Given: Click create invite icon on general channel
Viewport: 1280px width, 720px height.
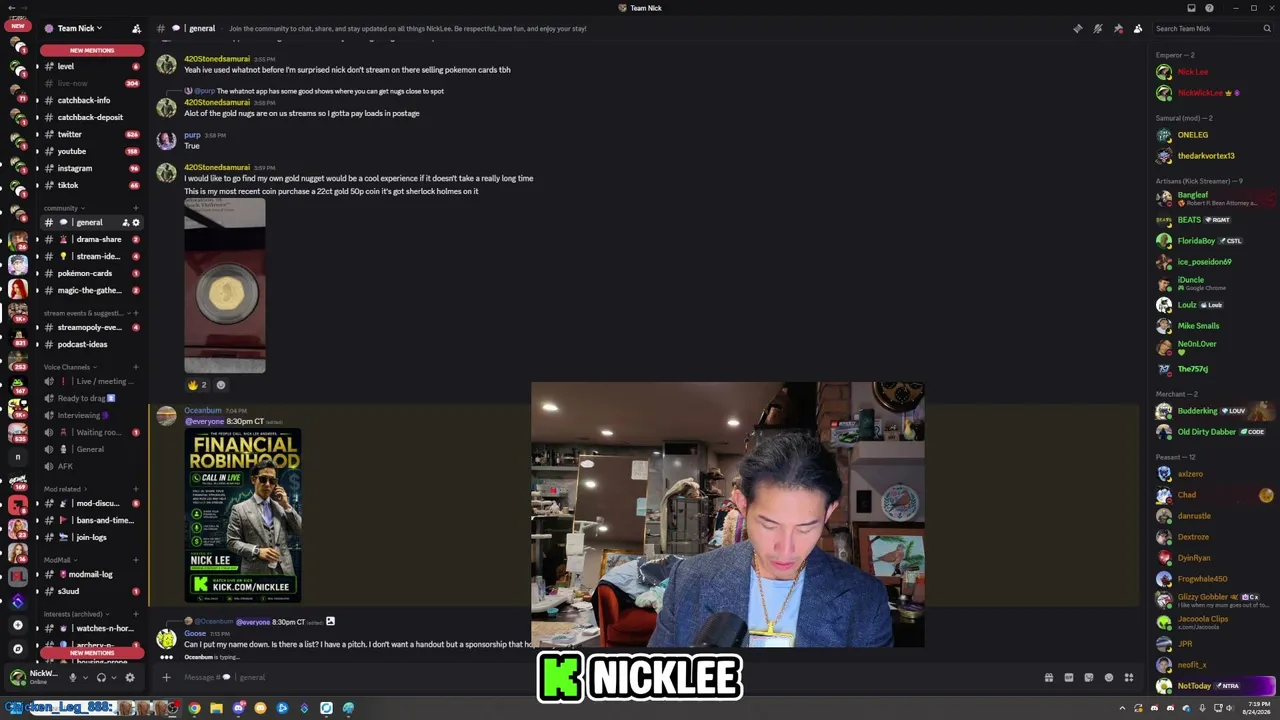Looking at the screenshot, I should point(125,222).
